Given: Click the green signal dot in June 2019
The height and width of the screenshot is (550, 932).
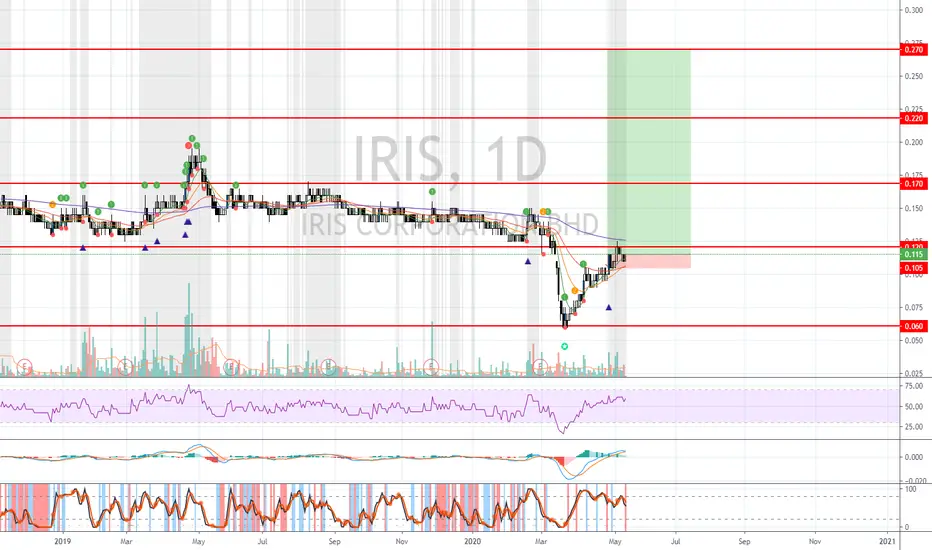Looking at the screenshot, I should tap(236, 186).
